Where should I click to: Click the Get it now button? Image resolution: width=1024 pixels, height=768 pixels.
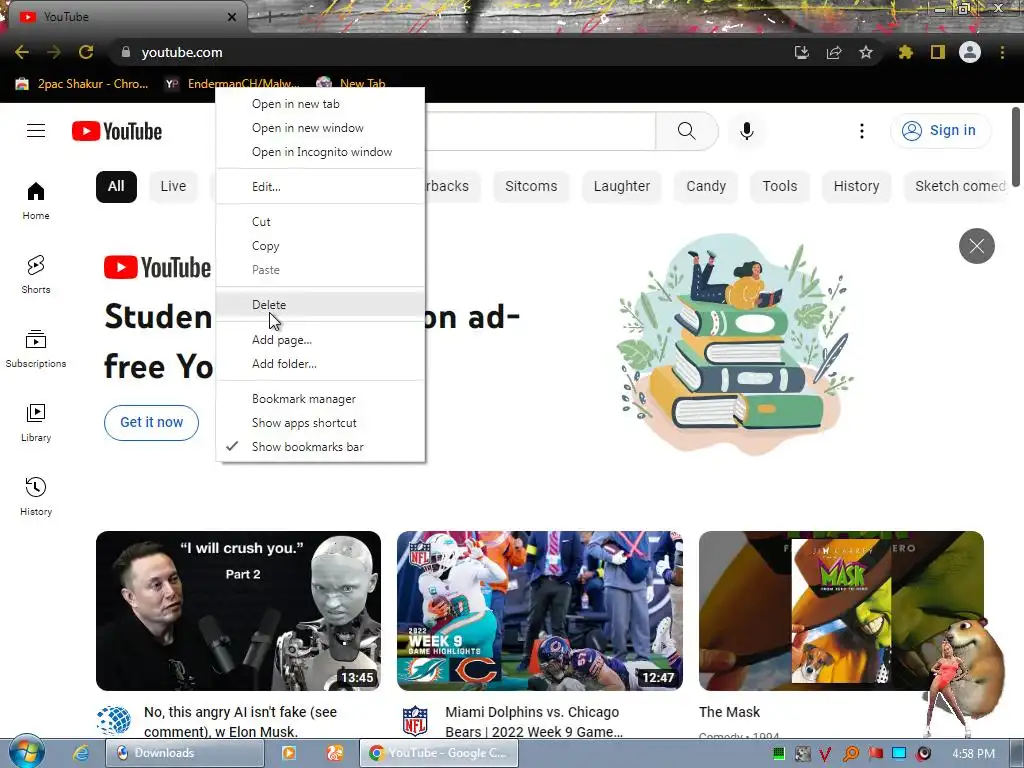pos(152,423)
